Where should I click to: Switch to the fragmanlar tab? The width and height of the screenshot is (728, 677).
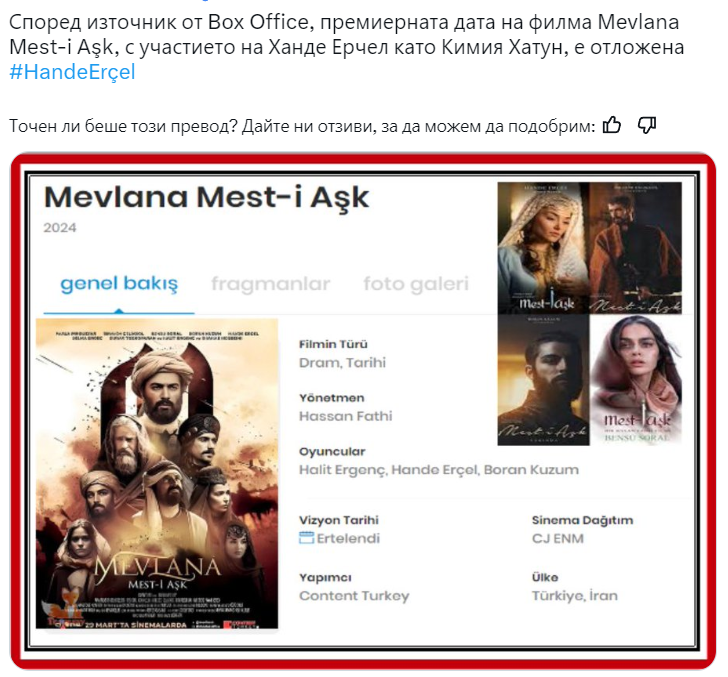(271, 284)
